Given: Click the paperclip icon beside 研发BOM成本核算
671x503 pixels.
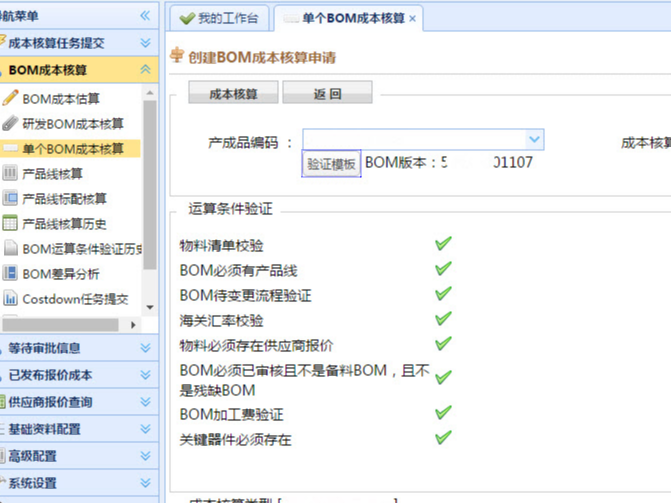Looking at the screenshot, I should pyautogui.click(x=10, y=123).
